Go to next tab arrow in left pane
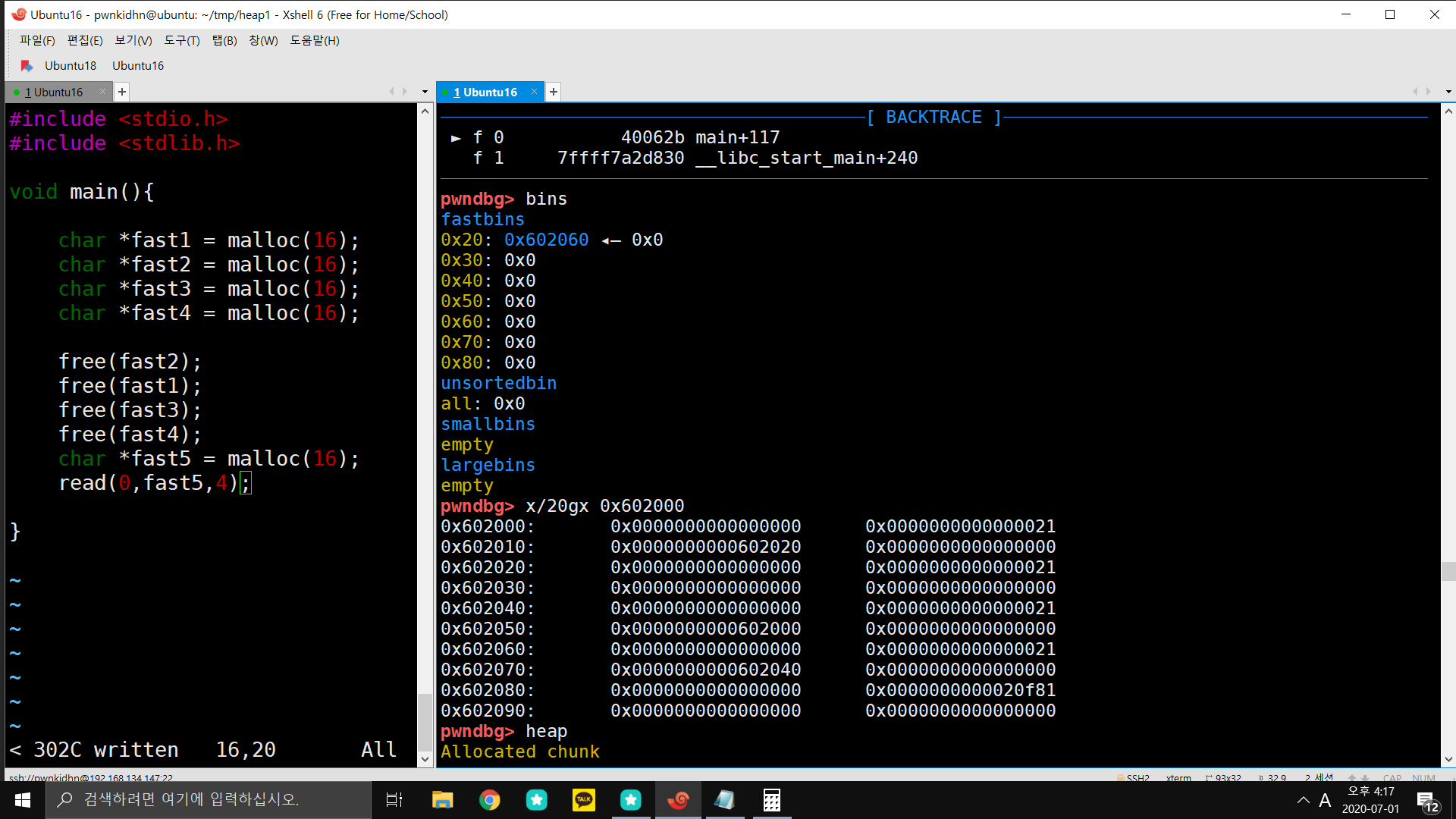 [x=405, y=92]
